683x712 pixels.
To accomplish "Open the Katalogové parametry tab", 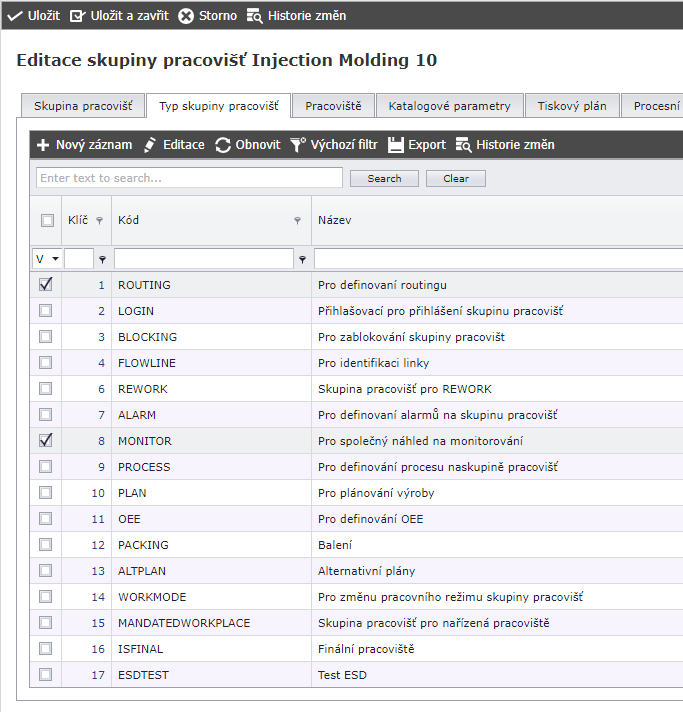I will [x=449, y=106].
